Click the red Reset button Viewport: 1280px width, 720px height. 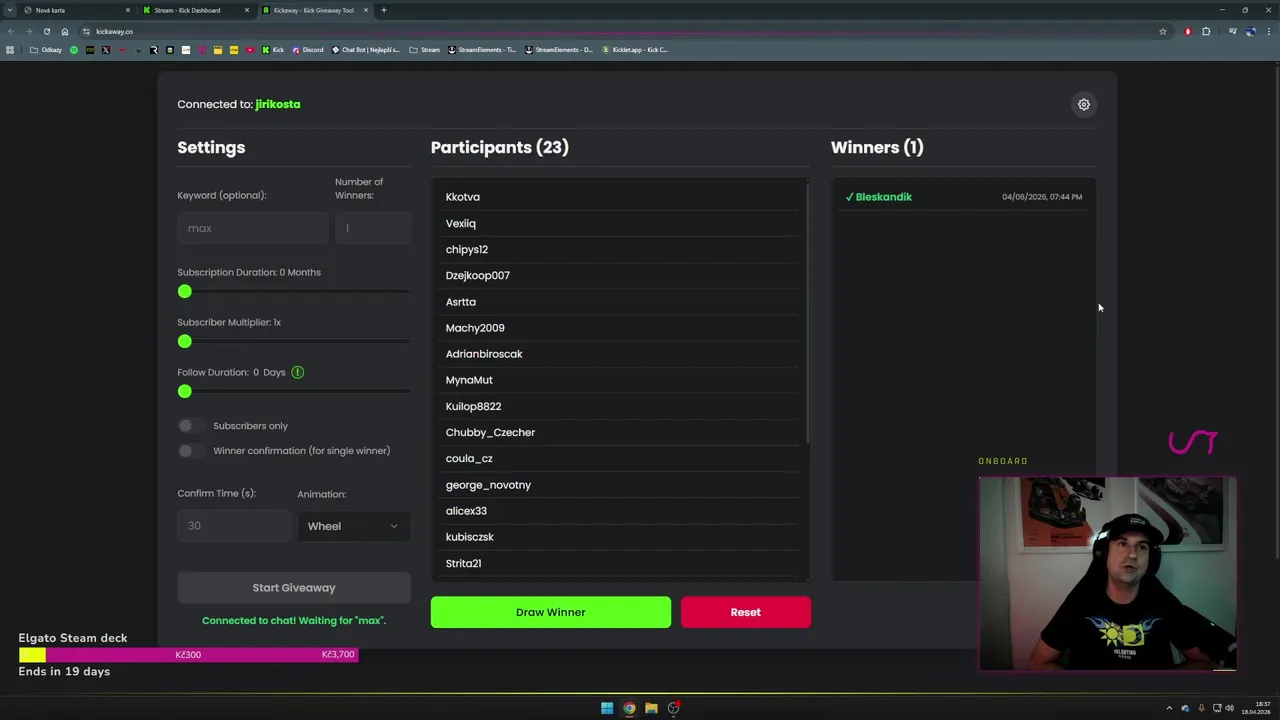pyautogui.click(x=746, y=612)
